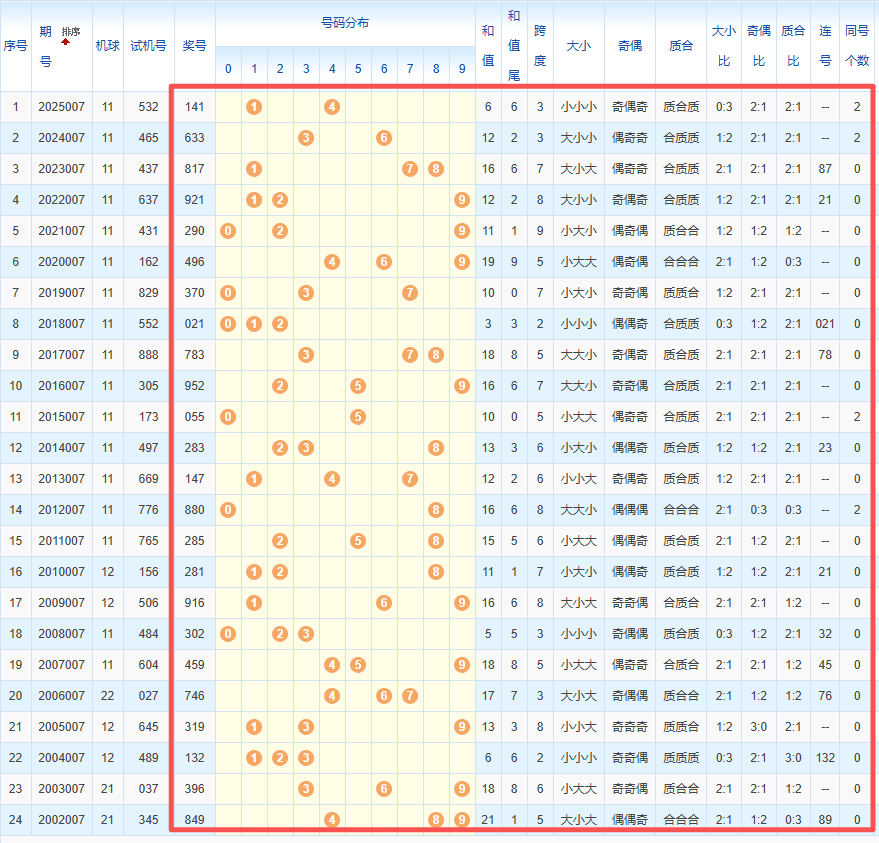Click the 号码分布 column group header
The height and width of the screenshot is (843, 879).
pos(344,22)
